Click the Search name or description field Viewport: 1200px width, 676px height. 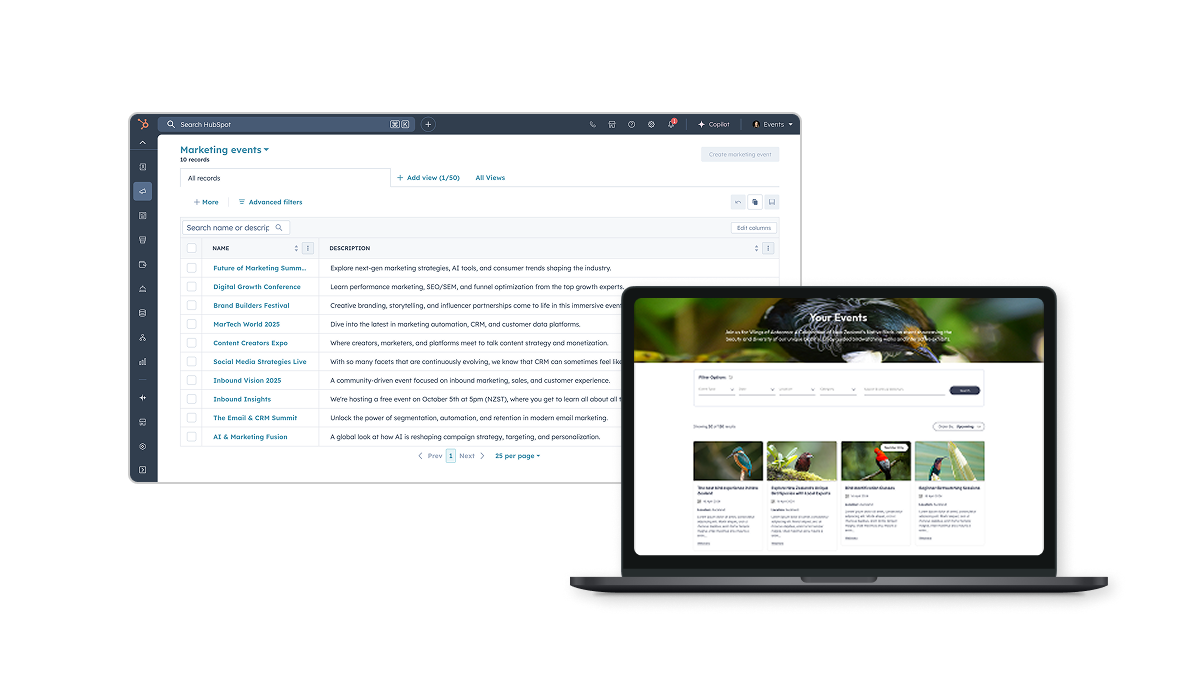click(229, 228)
